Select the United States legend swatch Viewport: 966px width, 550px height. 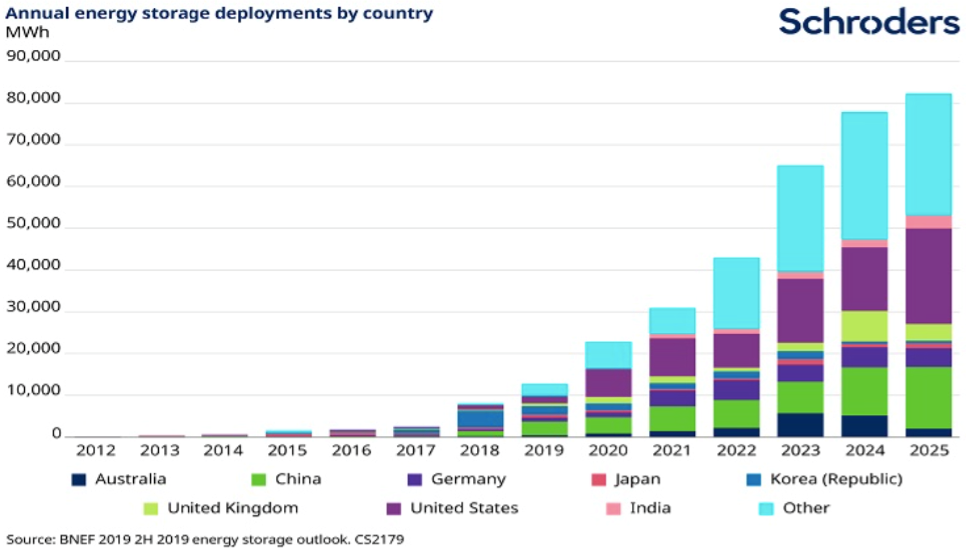(x=394, y=509)
